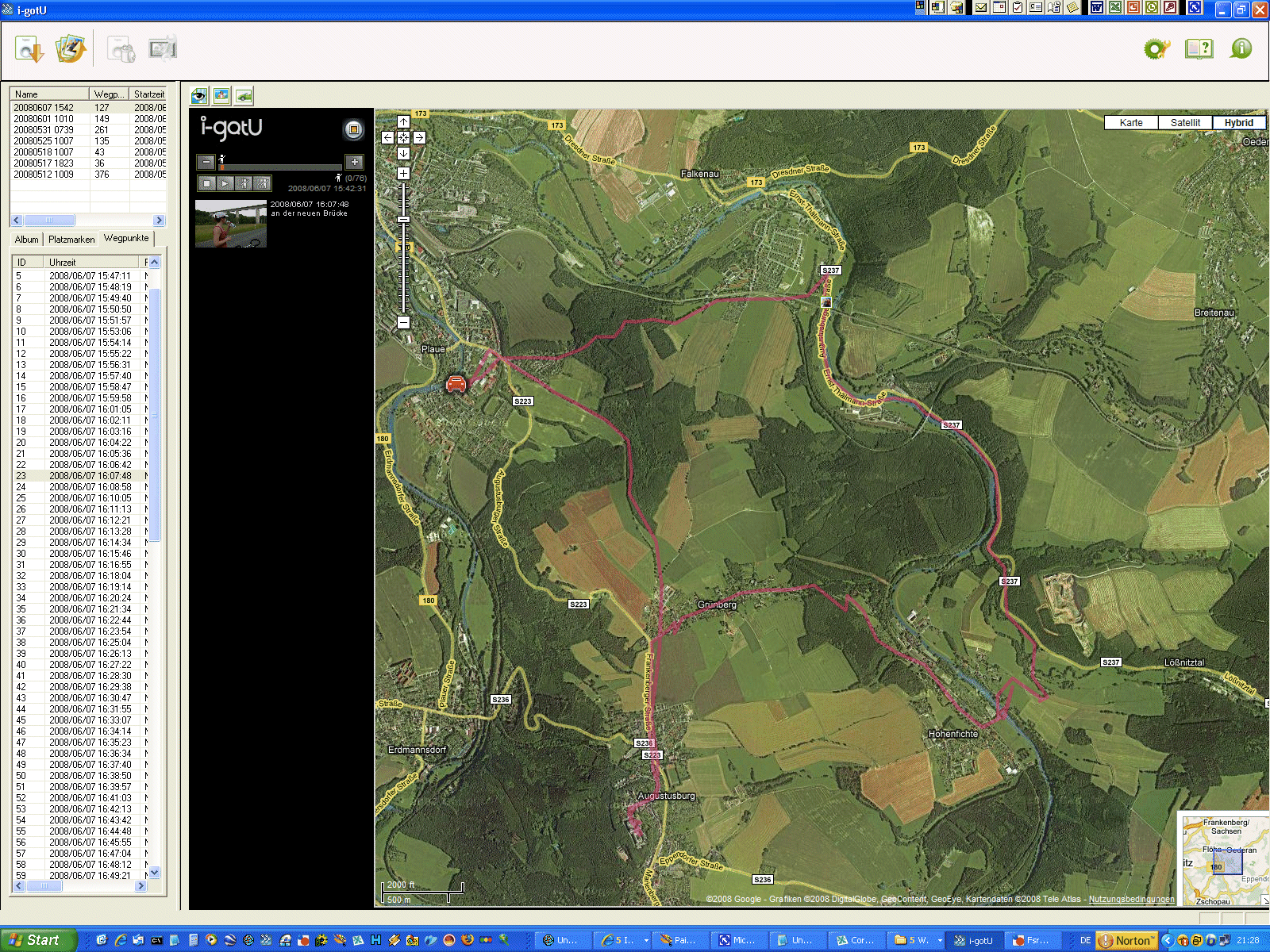
Task: Click the single walker step button
Action: coord(244,183)
